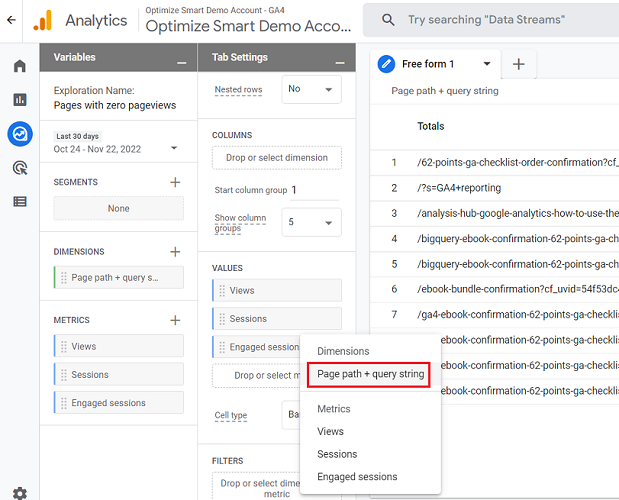
Task: Click the Sessions value in Tab Settings
Action: click(277, 319)
